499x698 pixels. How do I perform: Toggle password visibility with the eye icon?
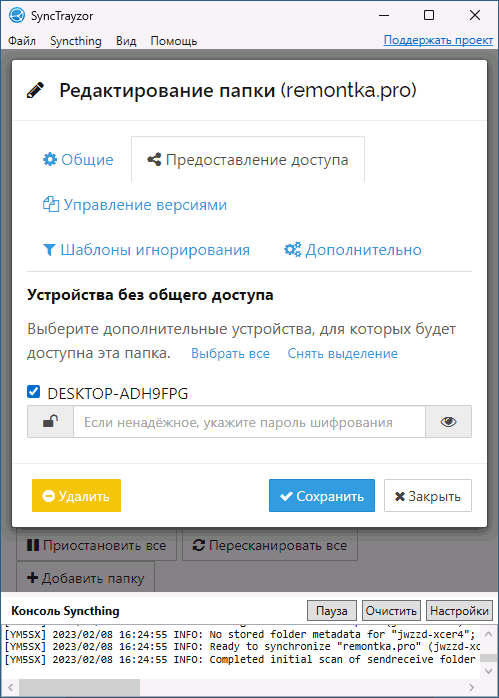pyautogui.click(x=448, y=422)
